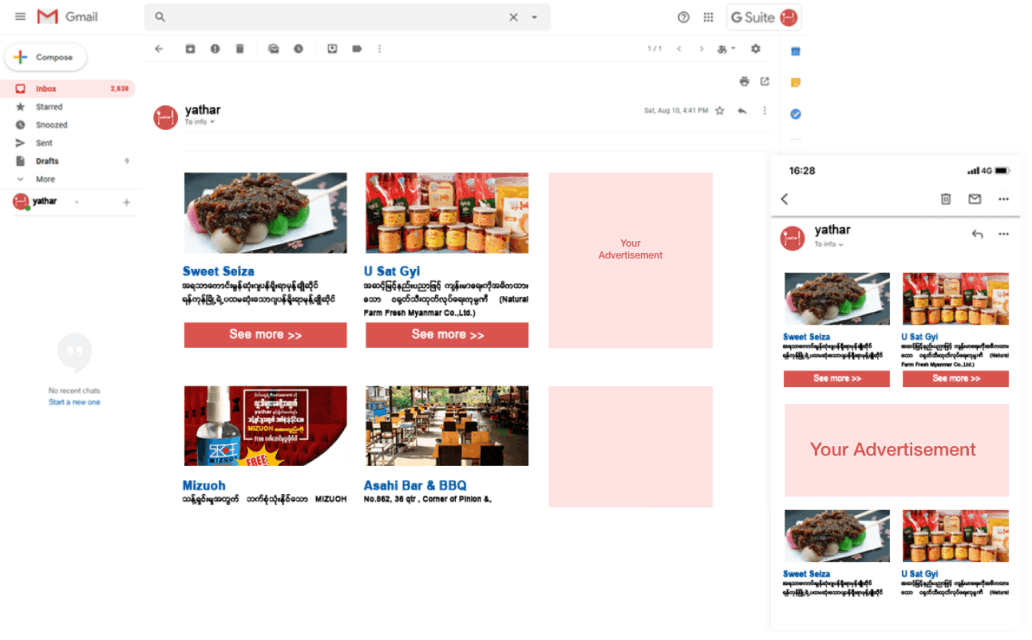Archive this email

click(190, 49)
